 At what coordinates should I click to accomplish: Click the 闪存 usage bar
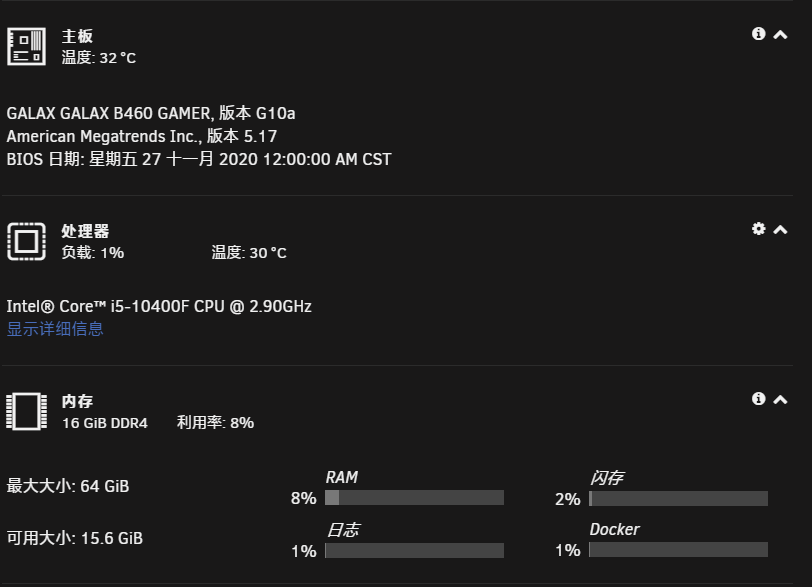pyautogui.click(x=678, y=498)
